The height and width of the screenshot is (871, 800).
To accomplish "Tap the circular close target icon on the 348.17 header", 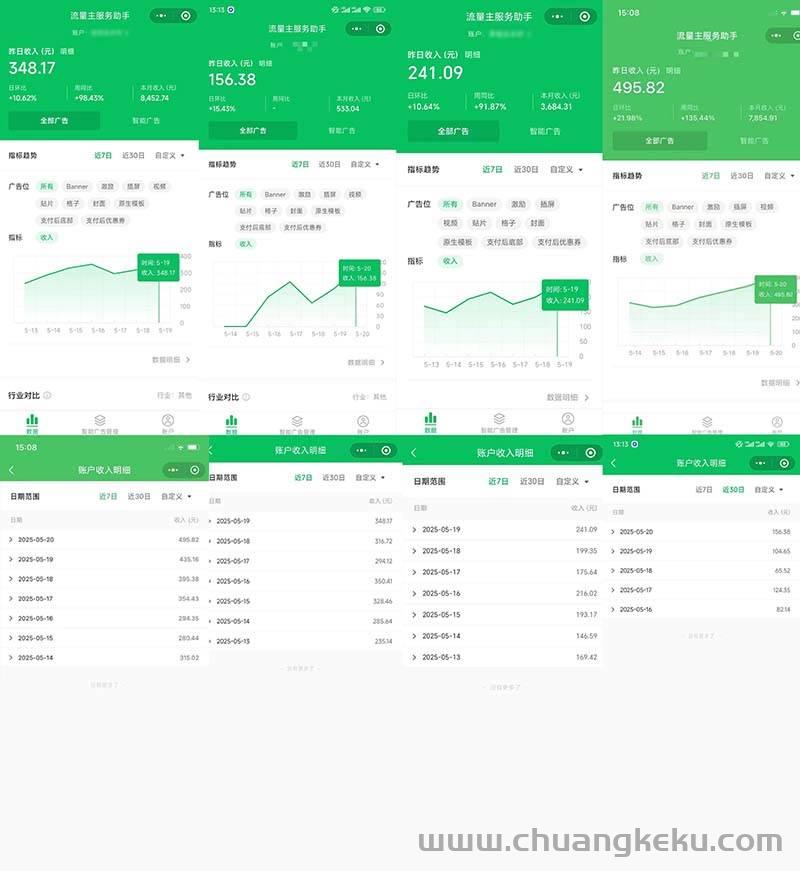I will pos(186,16).
